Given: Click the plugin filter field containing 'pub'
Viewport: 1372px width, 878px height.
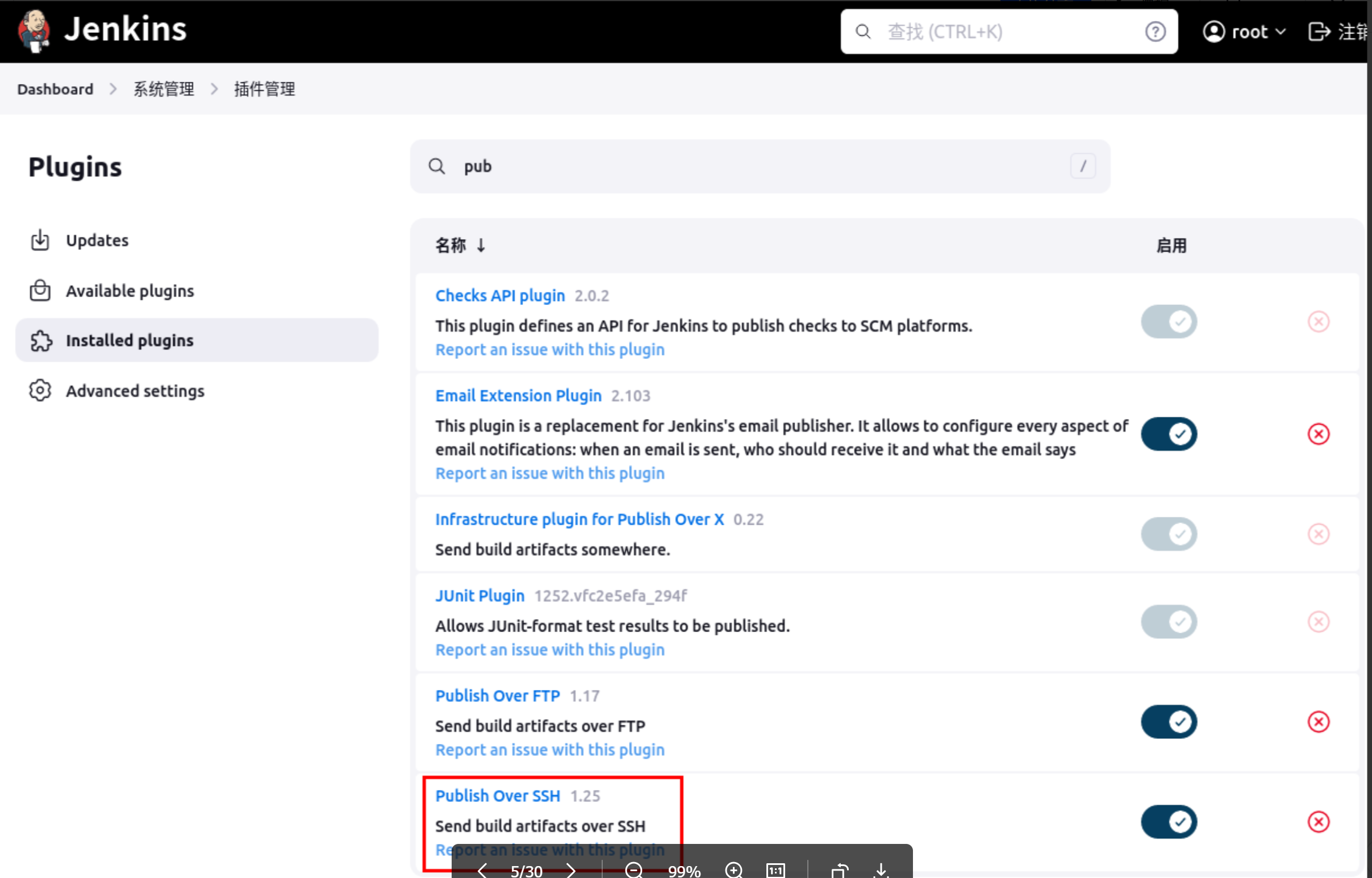Looking at the screenshot, I should pos(760,166).
